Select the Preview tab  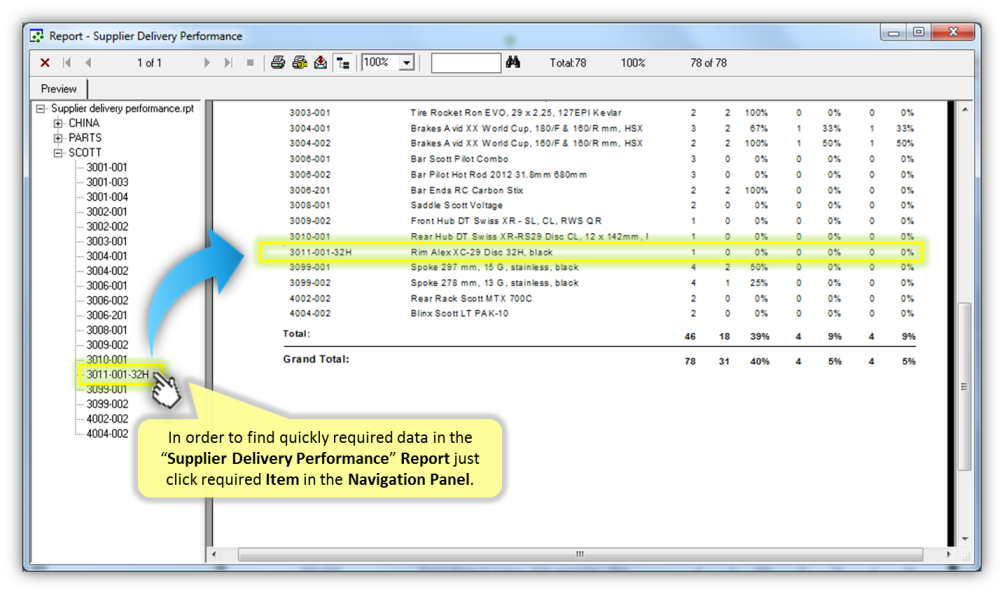pyautogui.click(x=58, y=88)
